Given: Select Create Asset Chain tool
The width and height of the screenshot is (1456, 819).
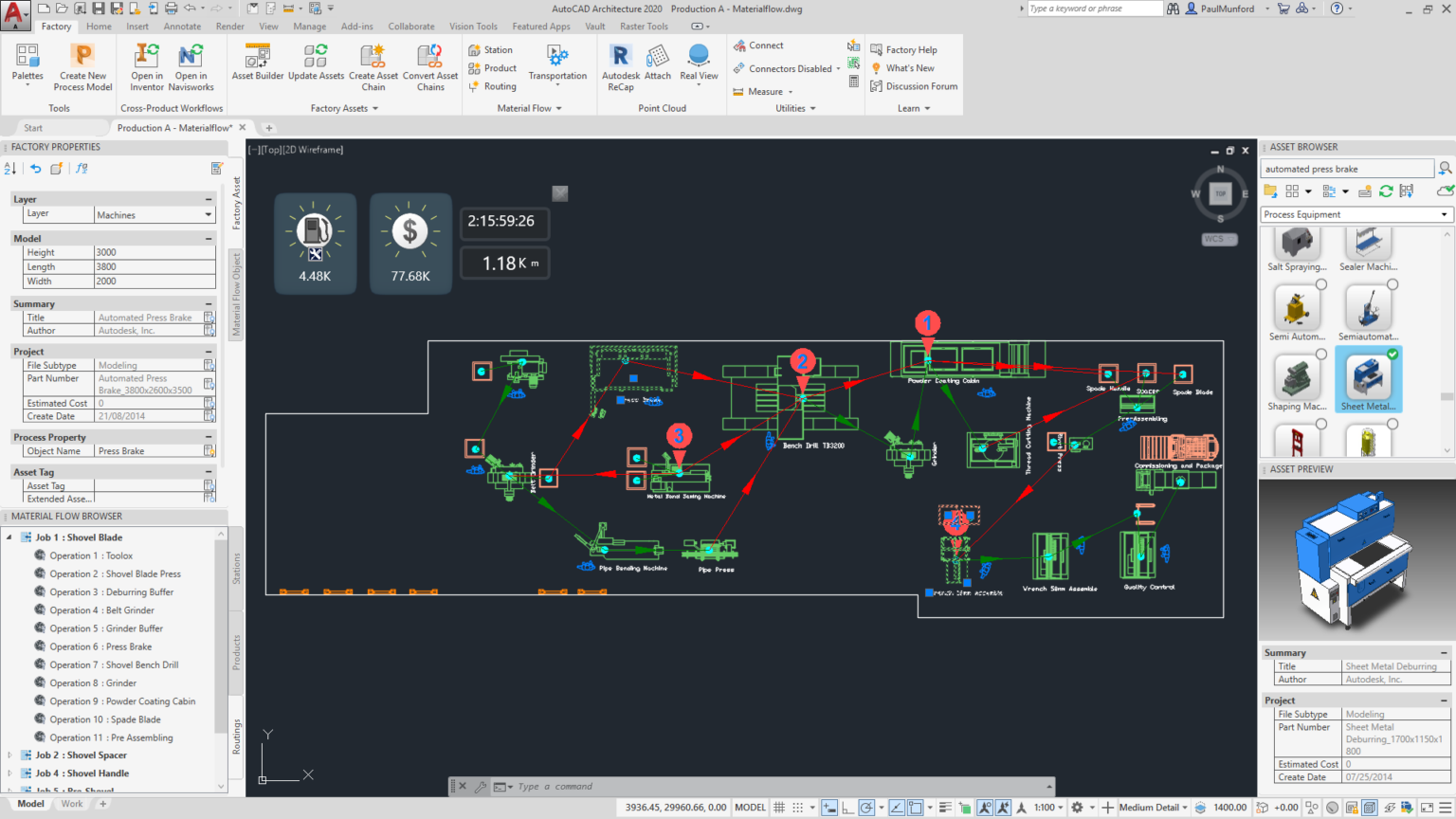Looking at the screenshot, I should 373,66.
